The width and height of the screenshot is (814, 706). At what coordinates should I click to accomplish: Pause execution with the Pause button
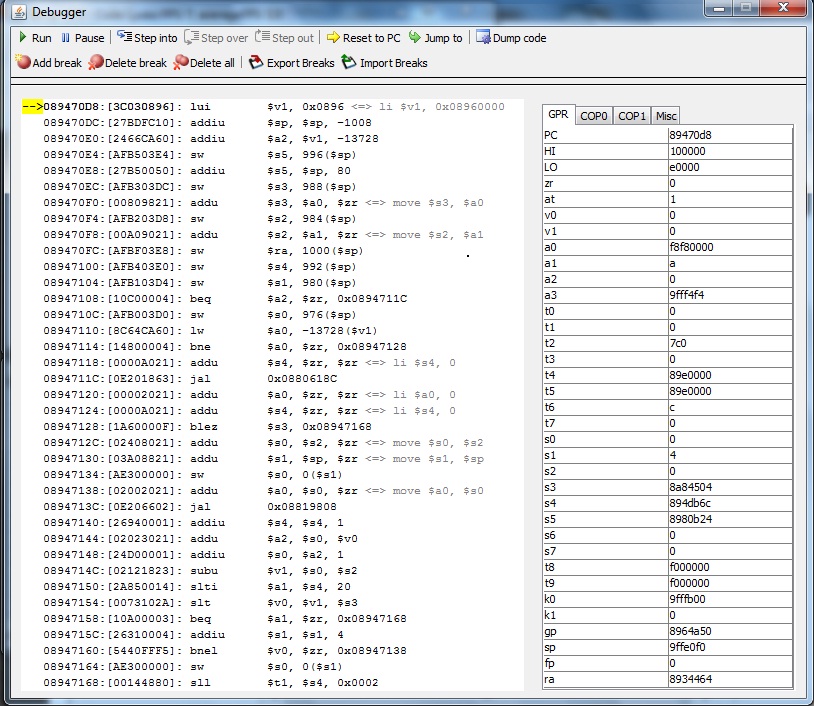coord(82,38)
